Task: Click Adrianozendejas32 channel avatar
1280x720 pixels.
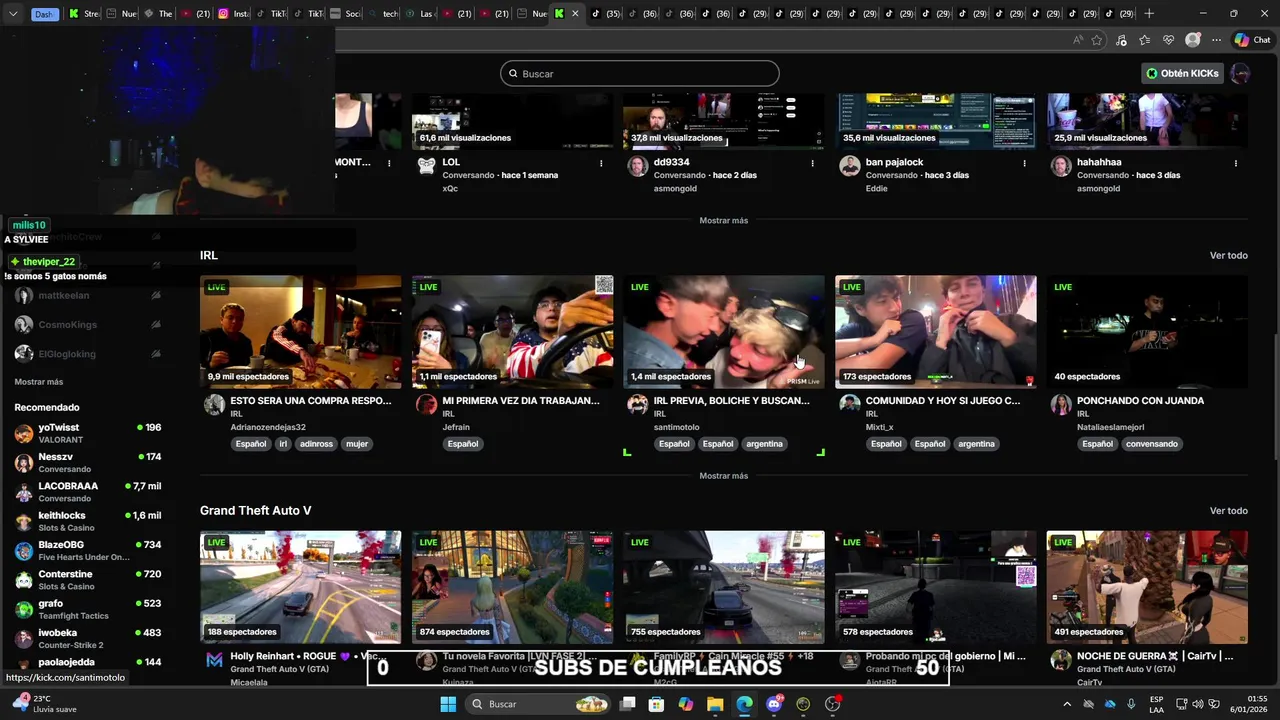Action: pos(214,404)
